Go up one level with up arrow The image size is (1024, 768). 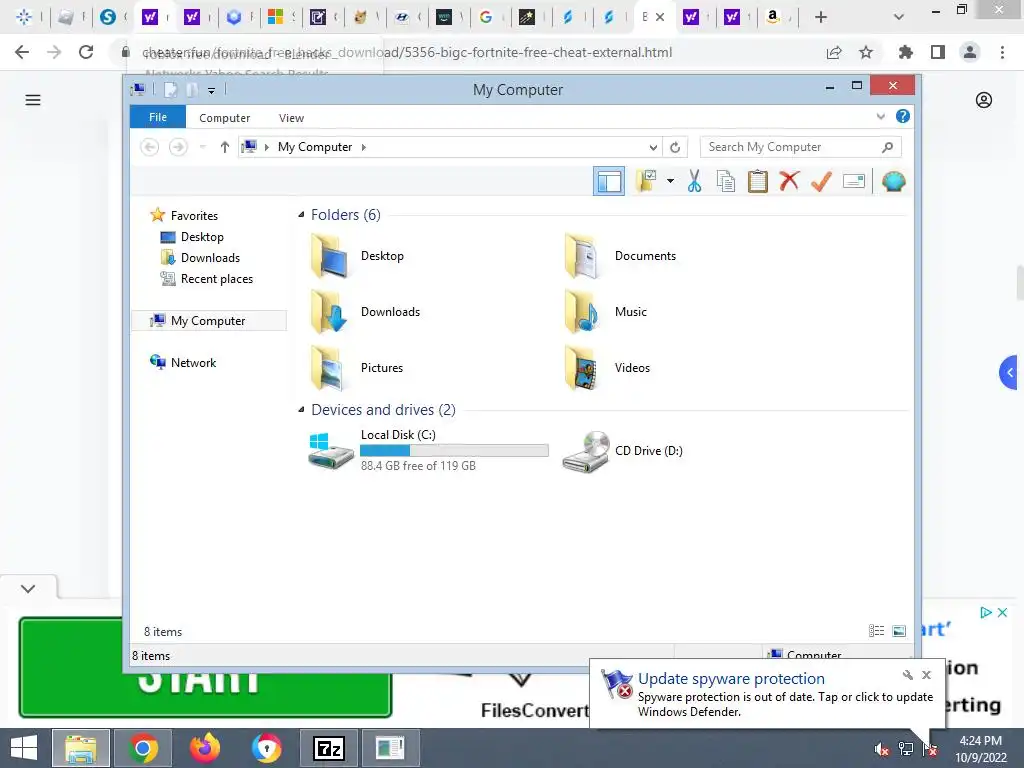225,147
